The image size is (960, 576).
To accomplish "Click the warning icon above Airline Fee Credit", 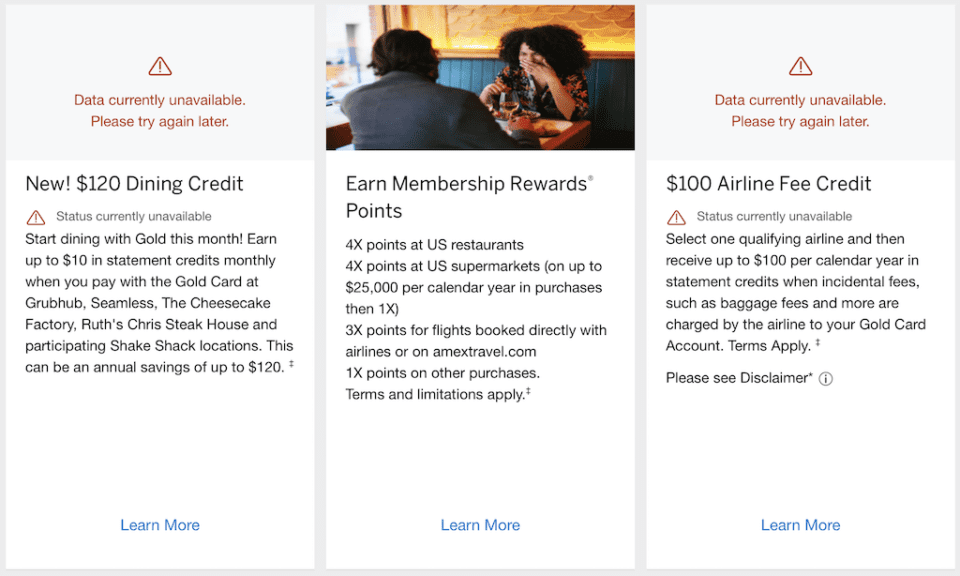I will 800,65.
